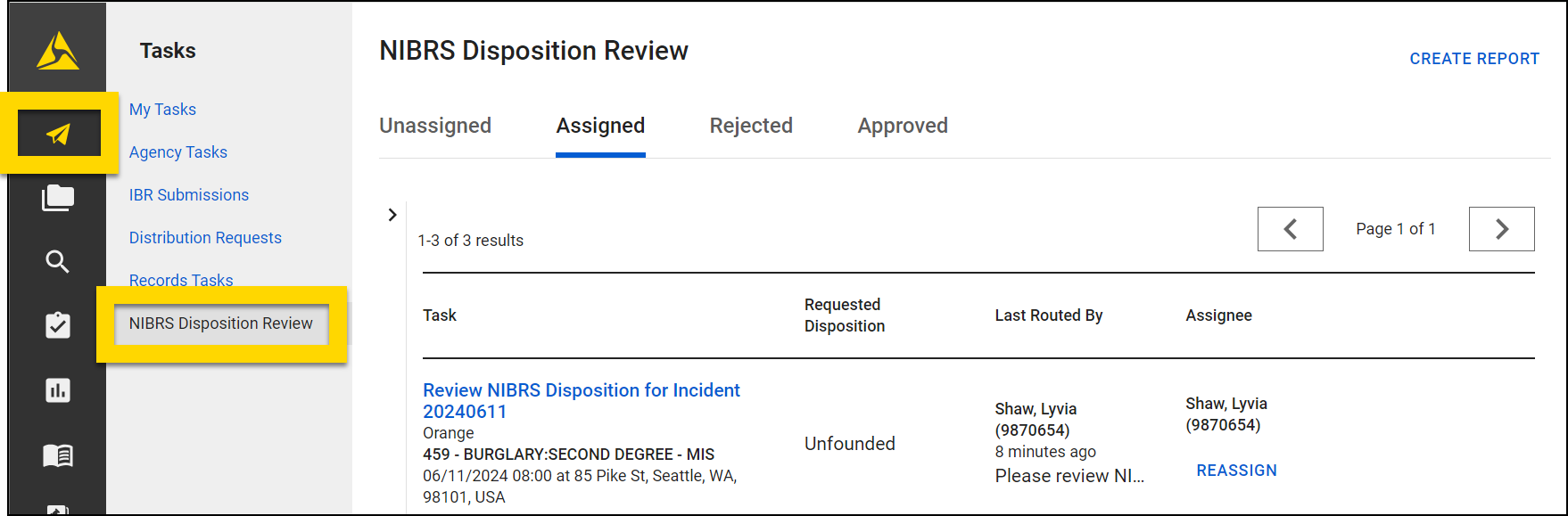The width and height of the screenshot is (1568, 516).
Task: Open the folder icon in sidebar
Action: (58, 198)
